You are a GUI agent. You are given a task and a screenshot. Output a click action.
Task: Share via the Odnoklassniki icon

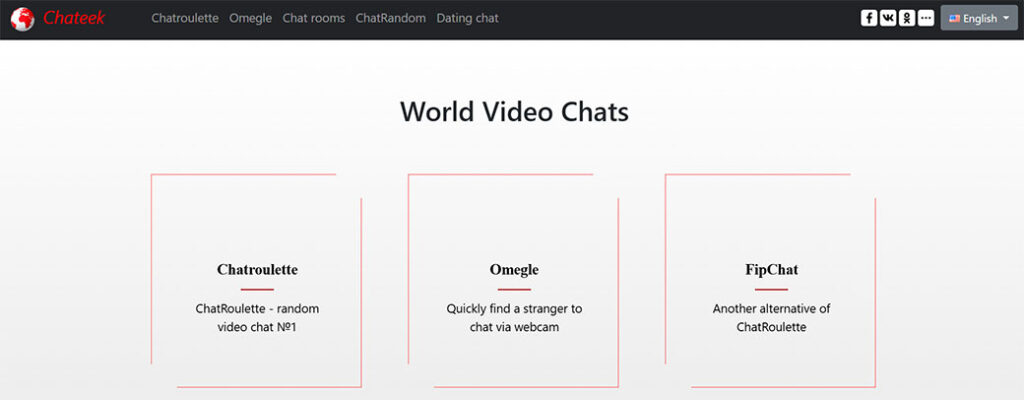(x=906, y=18)
